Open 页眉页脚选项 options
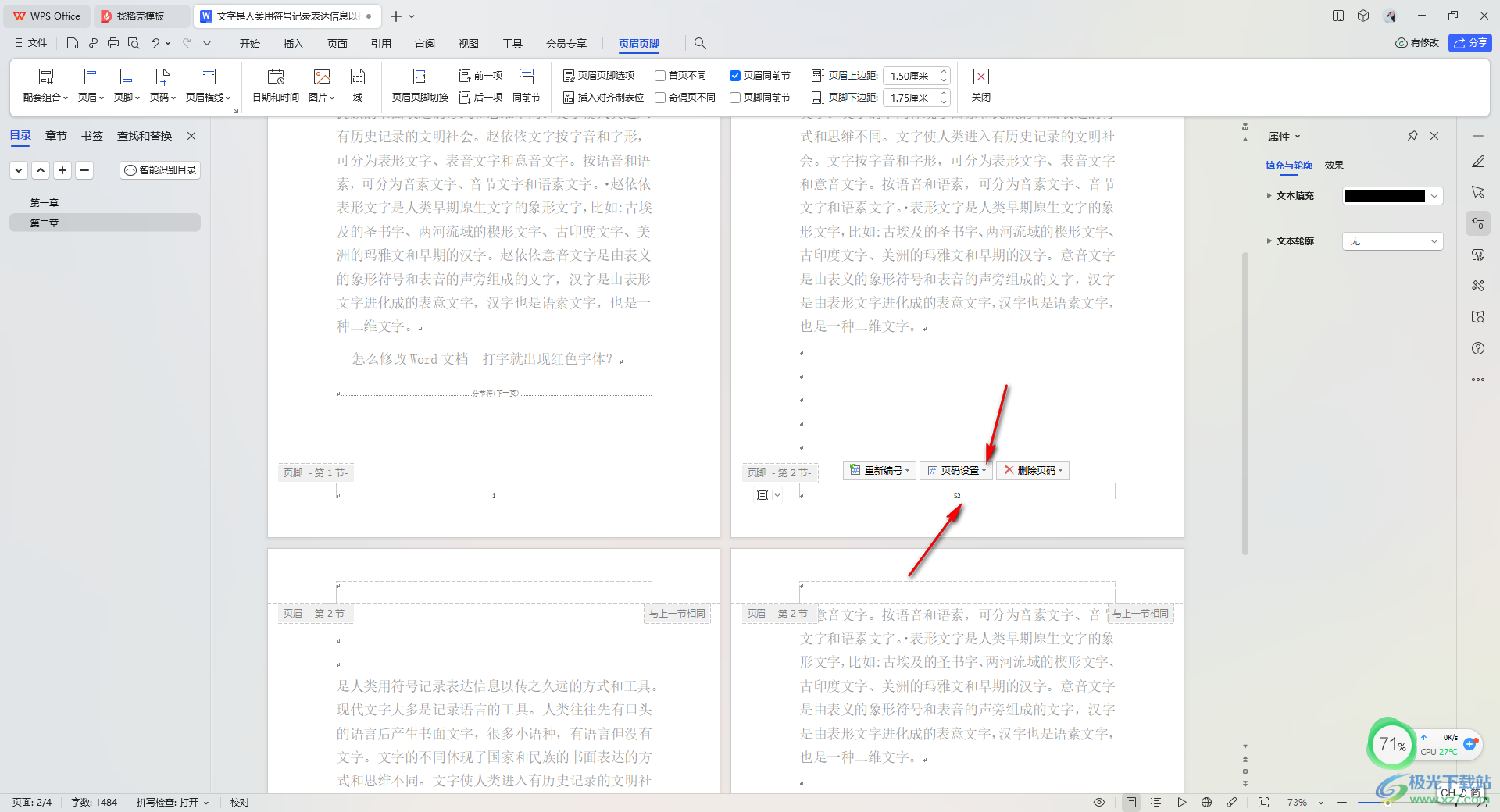Viewport: 1500px width, 812px height. click(x=598, y=76)
